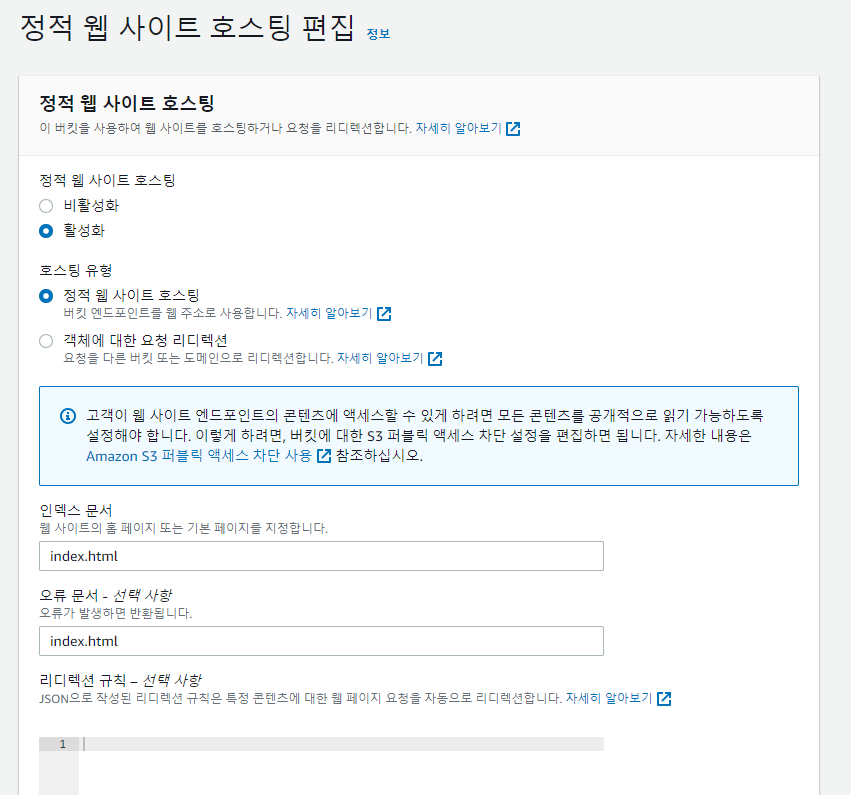Click external icon after 리디렉션 규칙 learn more
Screen dimensions: 851x795
click(664, 698)
